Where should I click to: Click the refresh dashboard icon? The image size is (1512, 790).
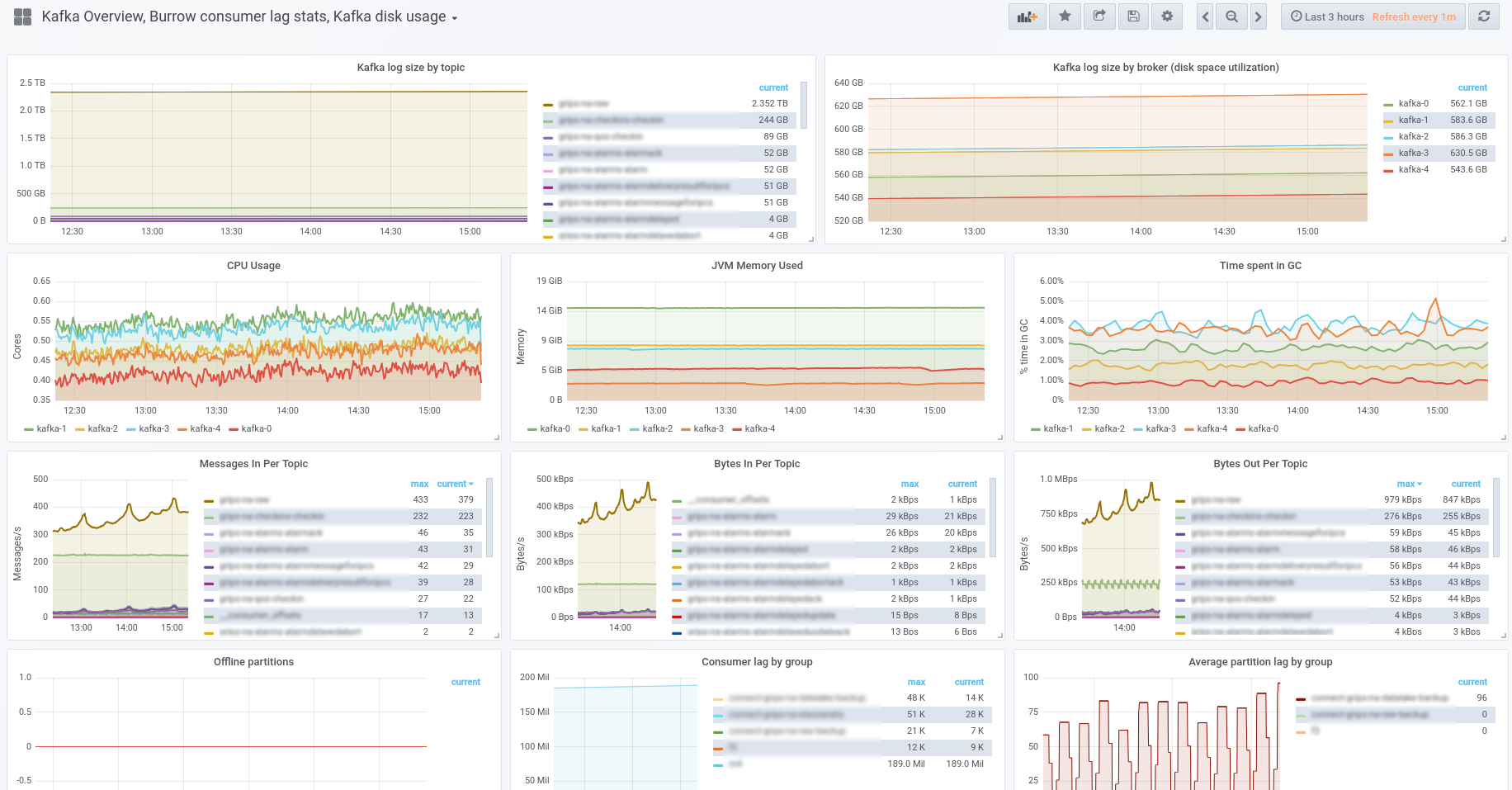pos(1484,17)
